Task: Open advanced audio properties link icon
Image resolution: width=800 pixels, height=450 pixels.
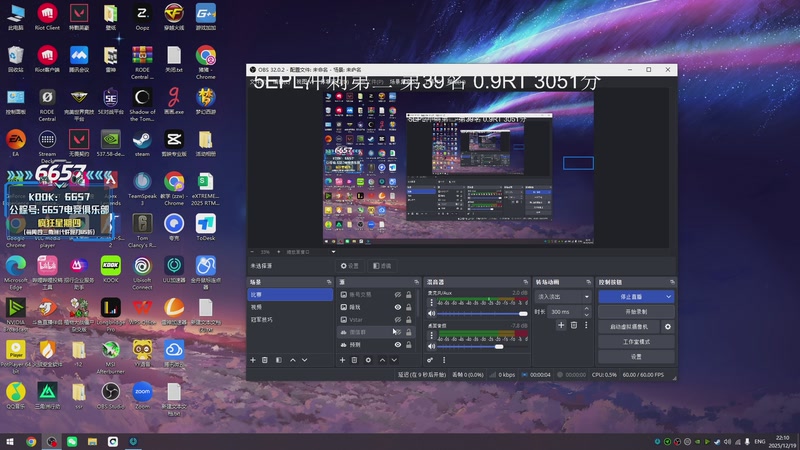Action: click(x=430, y=360)
